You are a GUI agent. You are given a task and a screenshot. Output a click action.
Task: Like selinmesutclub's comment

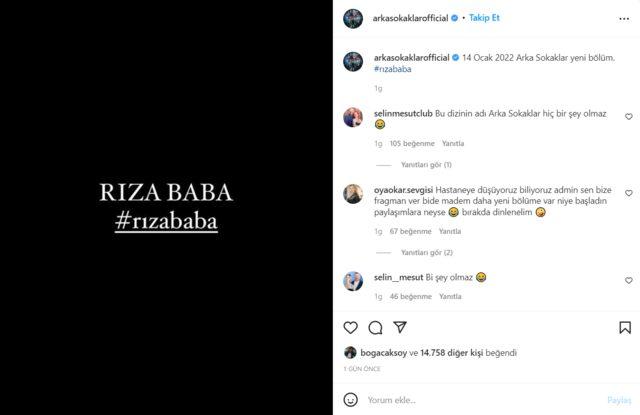pyautogui.click(x=629, y=117)
